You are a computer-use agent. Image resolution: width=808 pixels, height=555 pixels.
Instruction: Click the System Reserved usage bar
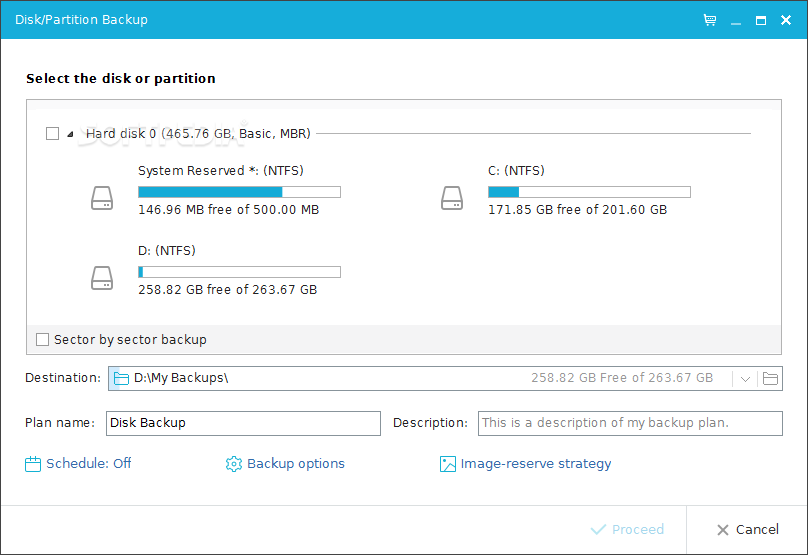coord(240,192)
